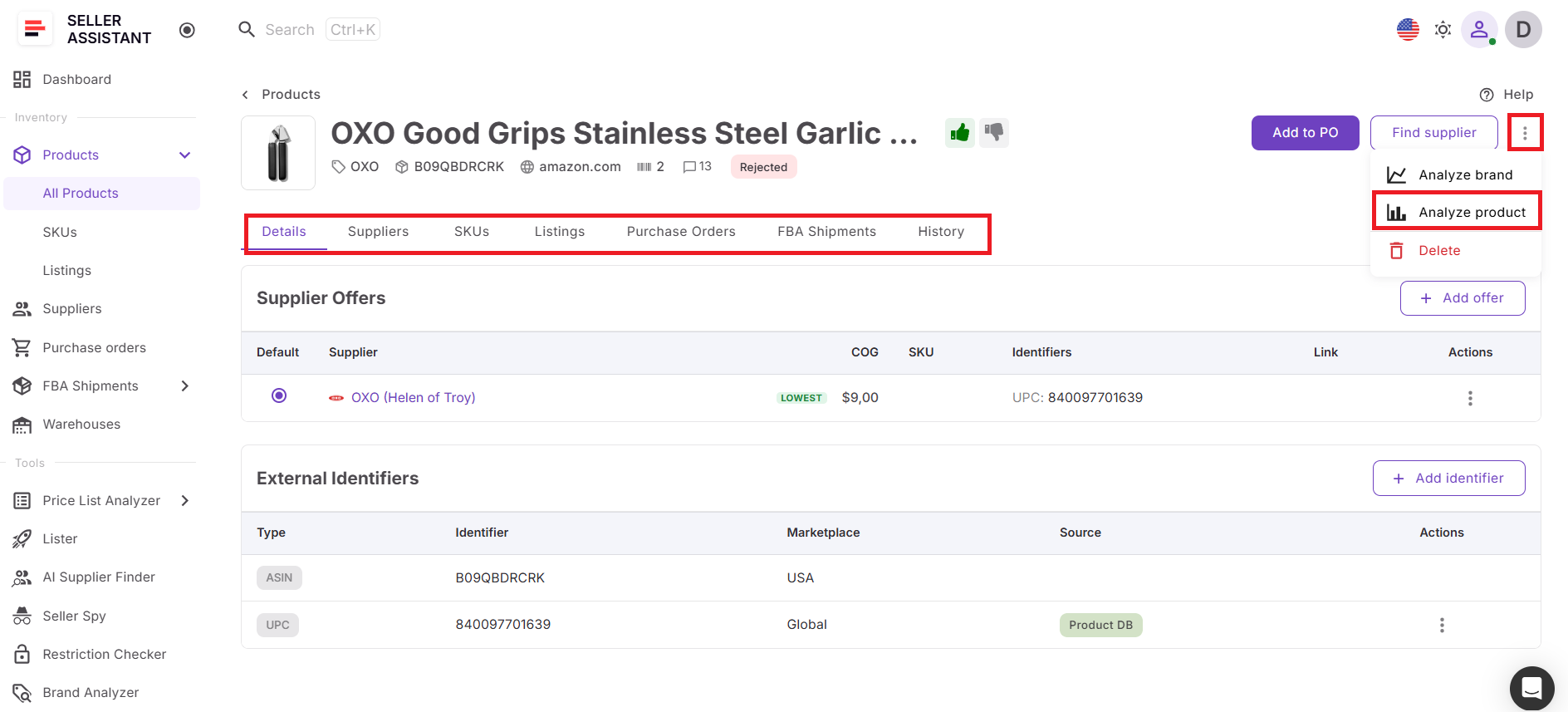
Task: Click the D profile avatar
Action: tap(1523, 30)
